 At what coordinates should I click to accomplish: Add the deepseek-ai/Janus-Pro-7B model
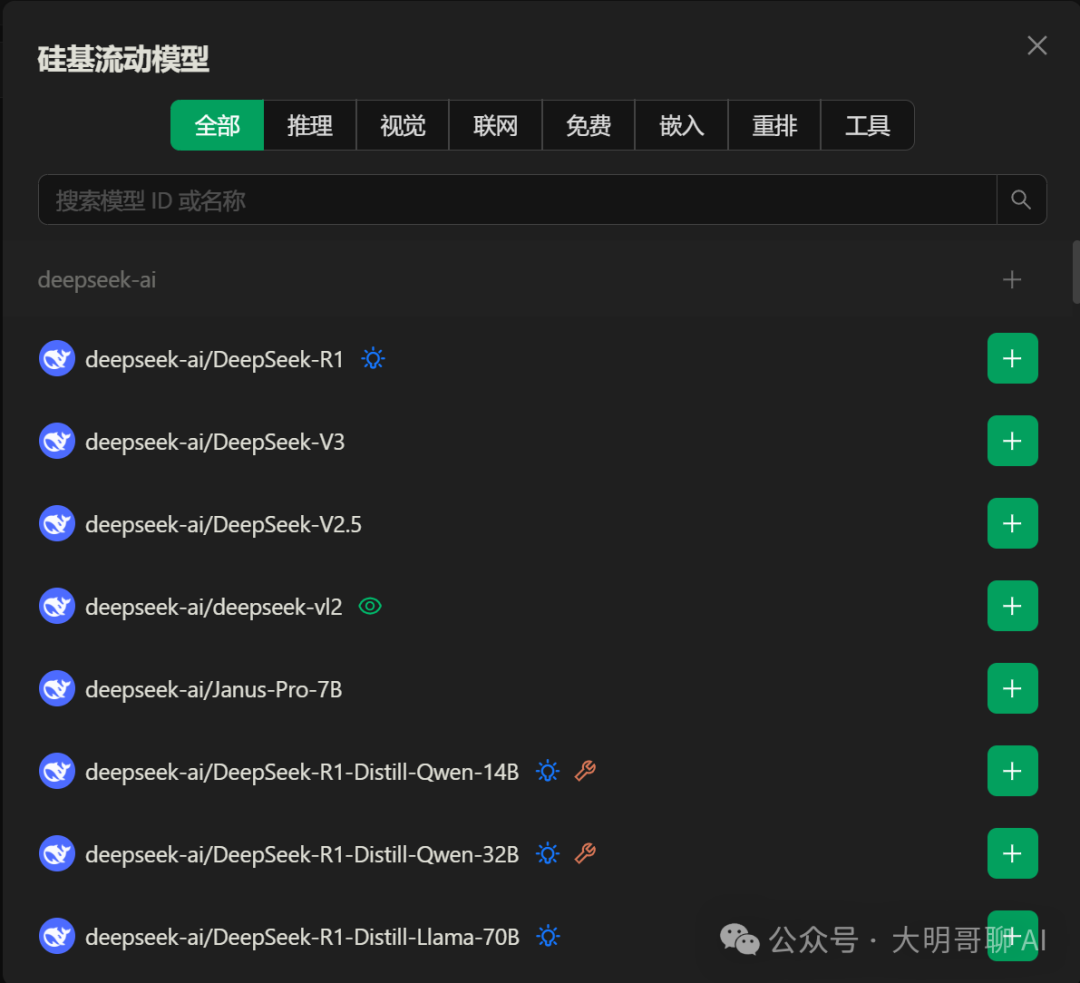point(1012,689)
